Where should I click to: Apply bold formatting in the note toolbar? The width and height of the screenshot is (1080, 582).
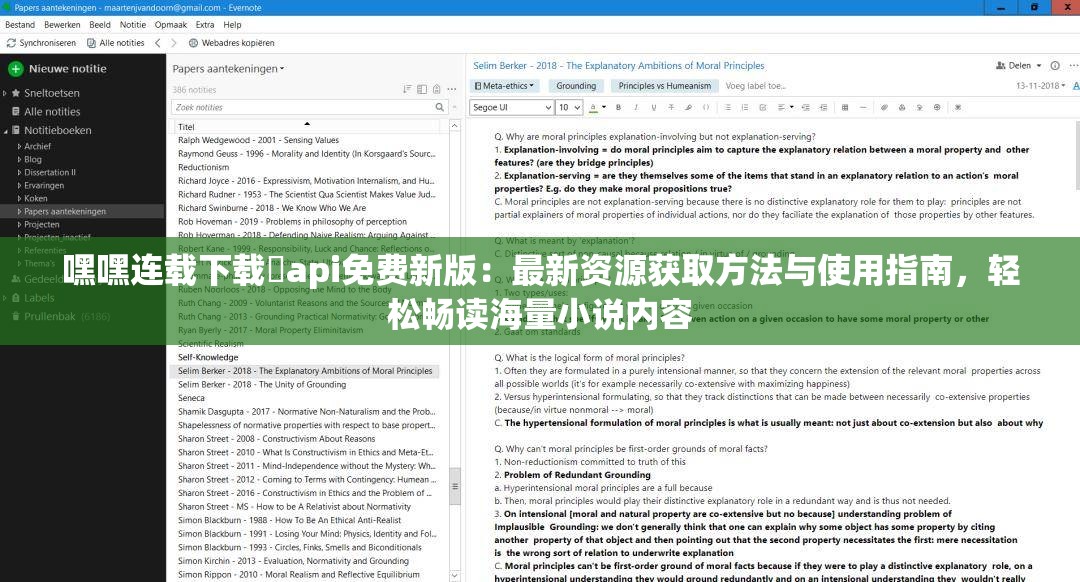pyautogui.click(x=618, y=107)
